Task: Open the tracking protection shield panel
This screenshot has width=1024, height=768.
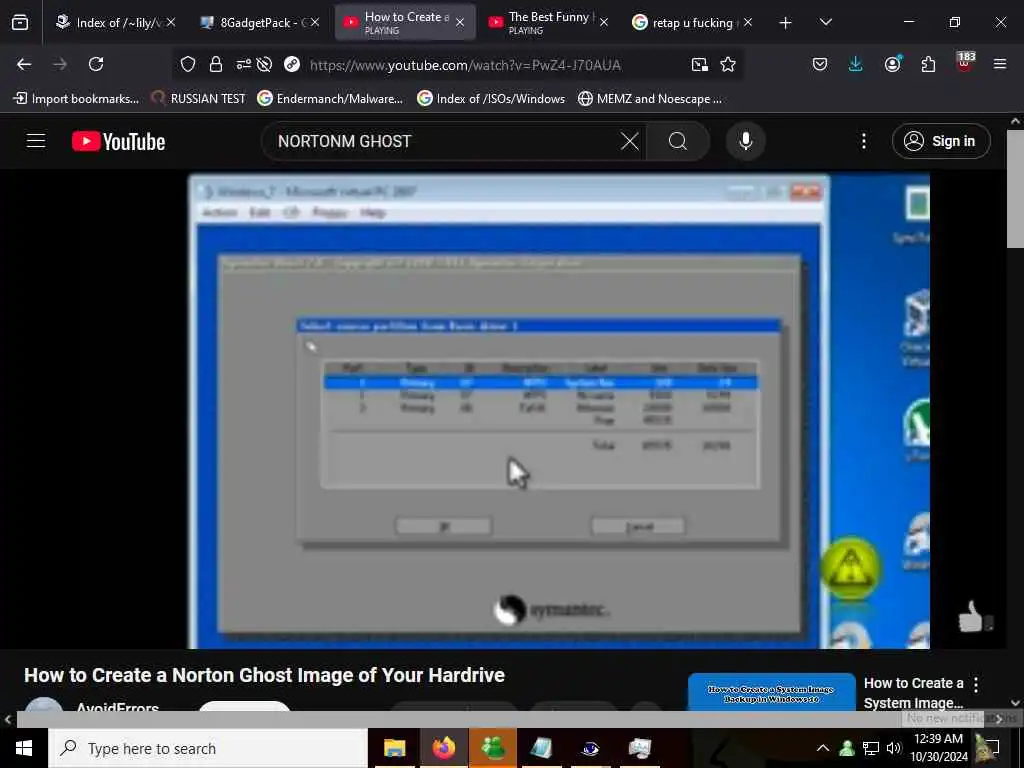Action: click(x=188, y=64)
